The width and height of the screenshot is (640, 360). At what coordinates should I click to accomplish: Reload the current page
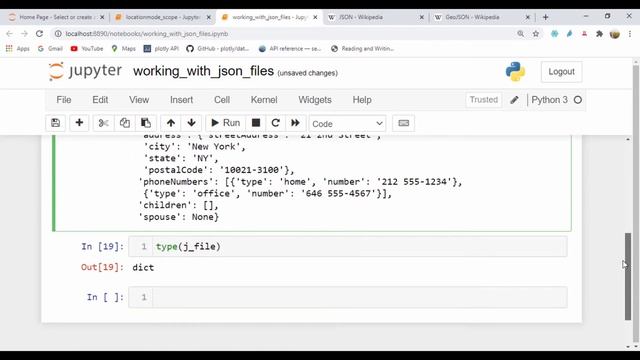(x=39, y=33)
